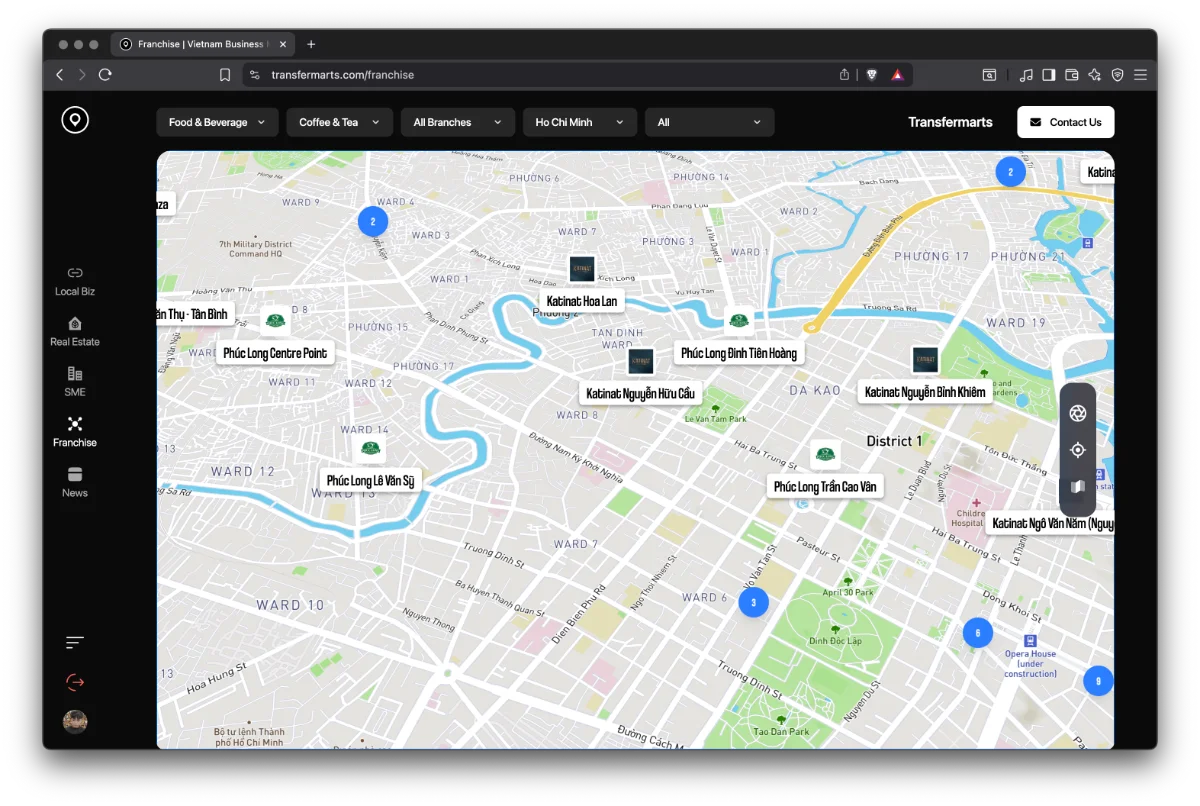Switch map style using the map icon
Image resolution: width=1200 pixels, height=806 pixels.
[x=1077, y=486]
